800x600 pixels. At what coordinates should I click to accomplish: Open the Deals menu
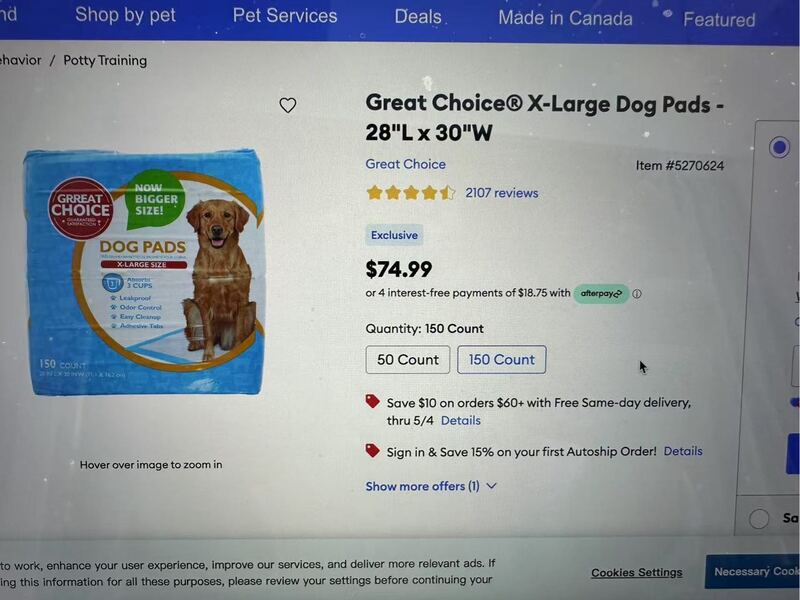point(418,16)
